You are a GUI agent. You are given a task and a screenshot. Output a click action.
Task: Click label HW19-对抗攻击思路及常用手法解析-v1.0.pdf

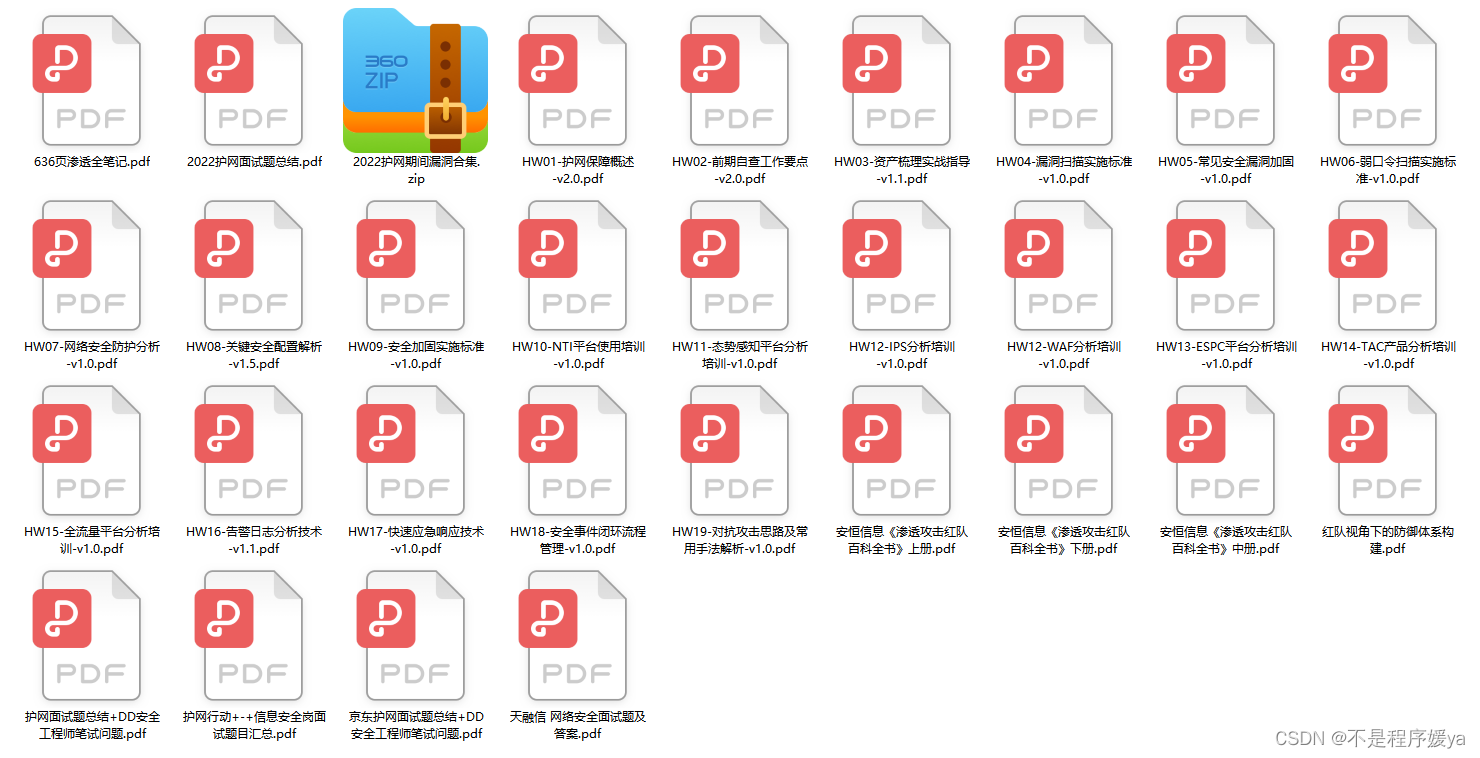(x=740, y=540)
